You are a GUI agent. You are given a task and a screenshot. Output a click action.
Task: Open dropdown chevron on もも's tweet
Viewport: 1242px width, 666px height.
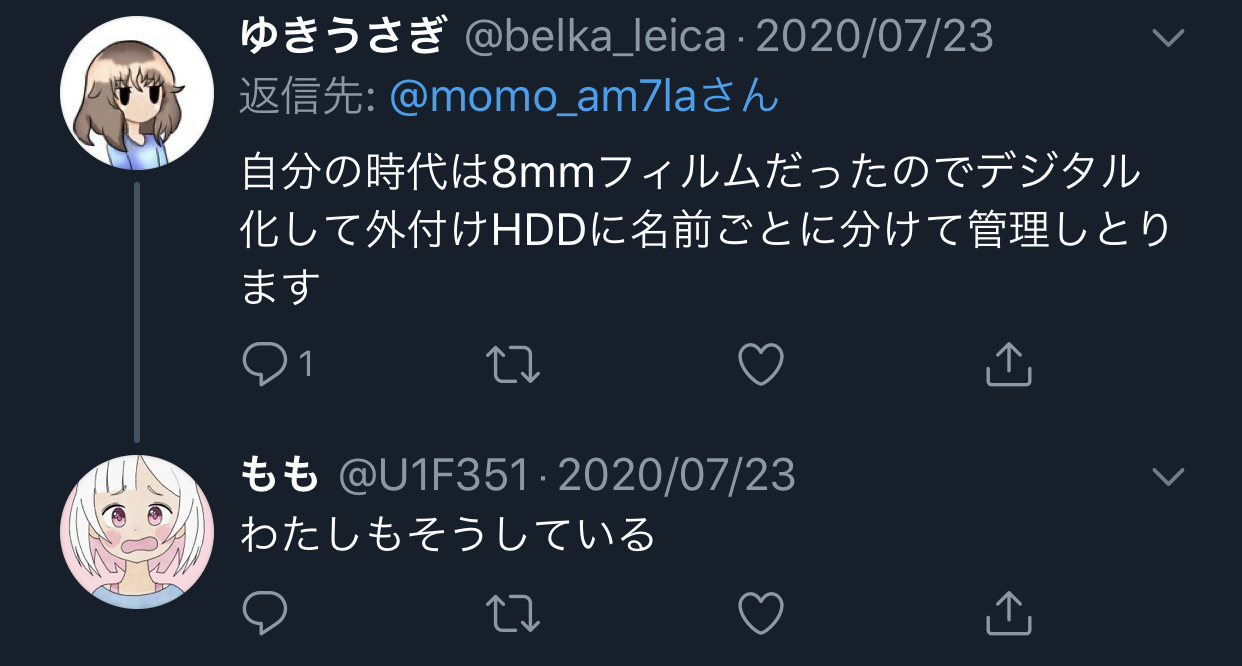(x=1168, y=476)
